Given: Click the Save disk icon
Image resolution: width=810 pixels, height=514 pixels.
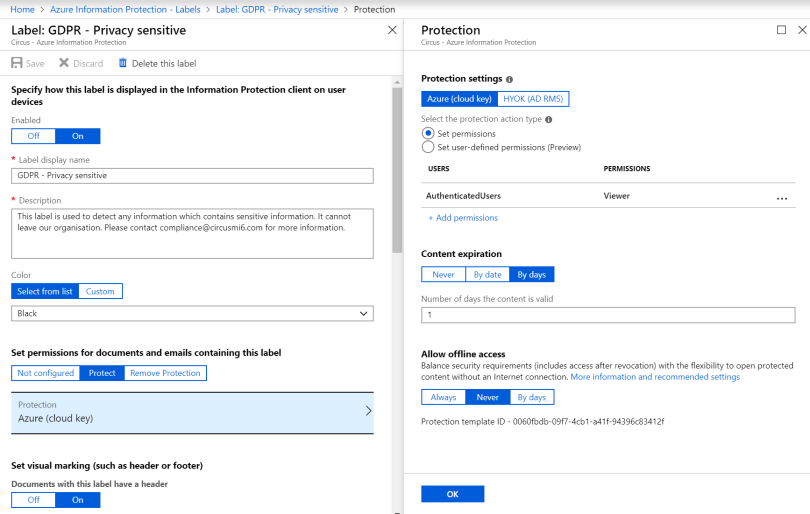Looking at the screenshot, I should (17, 63).
